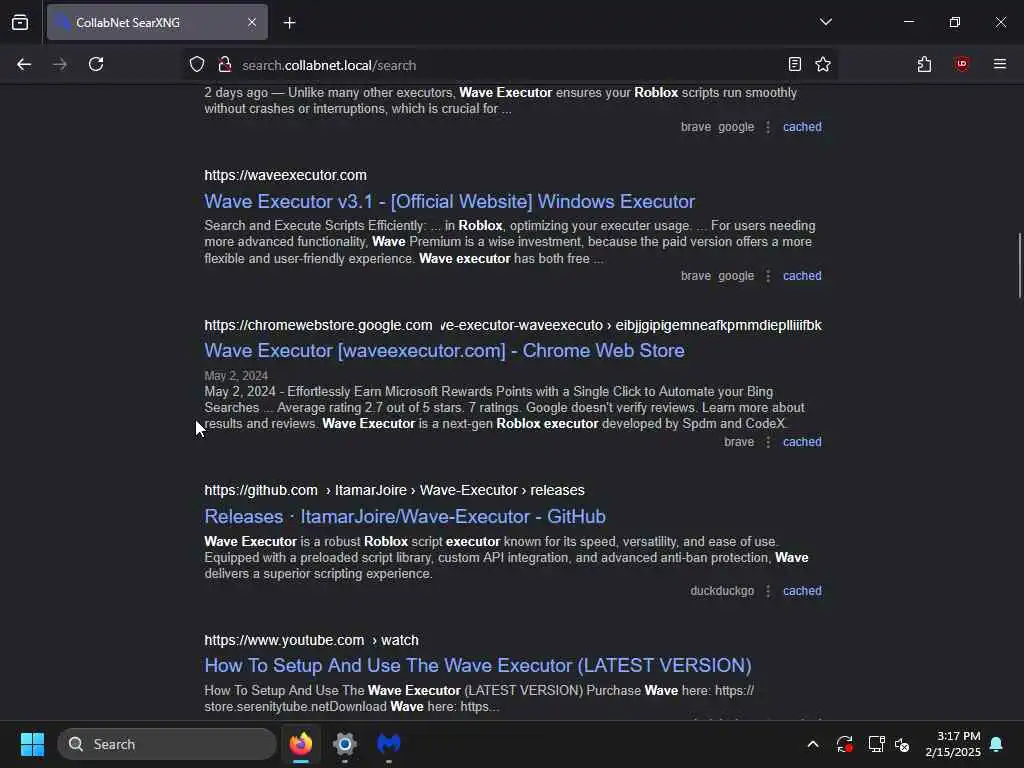Open Firefox from the taskbar
Viewport: 1024px width, 768px height.
tap(301, 744)
